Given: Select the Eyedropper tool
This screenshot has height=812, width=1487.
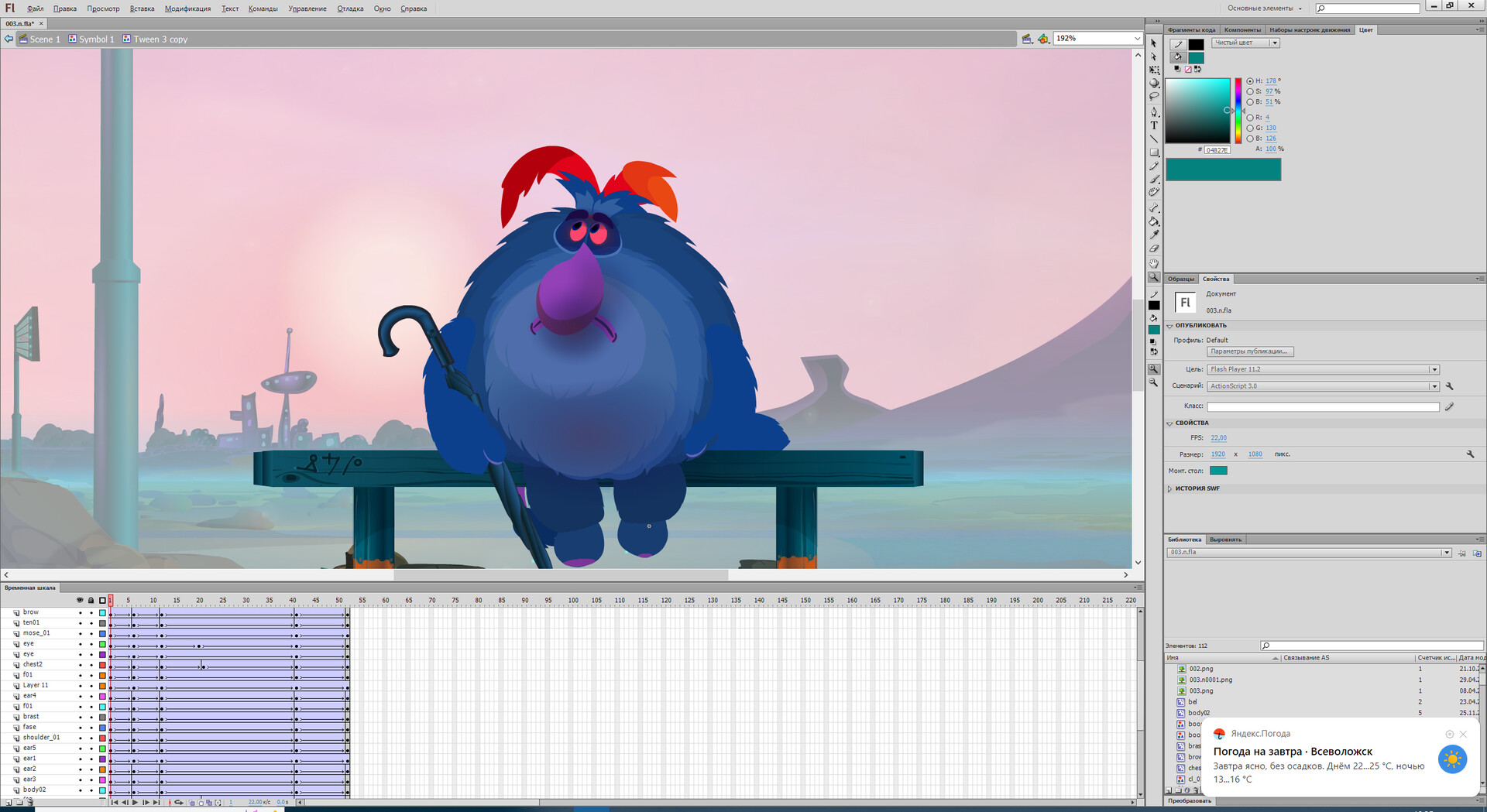Looking at the screenshot, I should click(x=1154, y=235).
